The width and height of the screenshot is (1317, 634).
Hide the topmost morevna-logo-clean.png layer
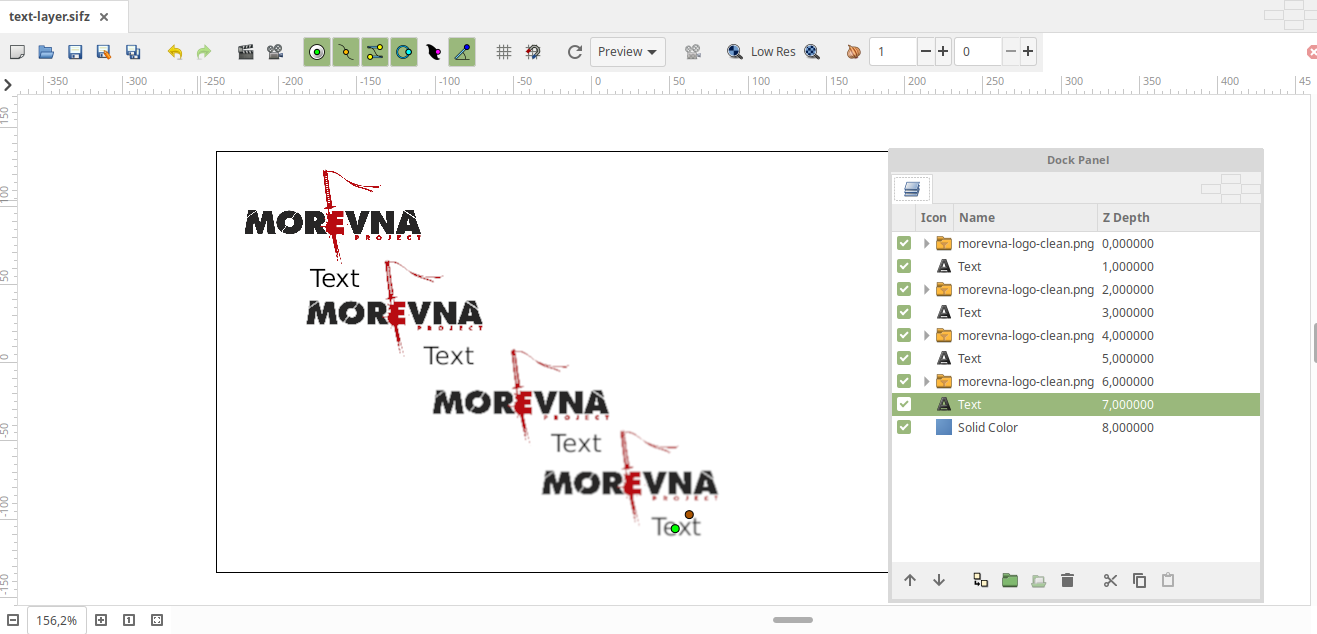[x=903, y=243]
